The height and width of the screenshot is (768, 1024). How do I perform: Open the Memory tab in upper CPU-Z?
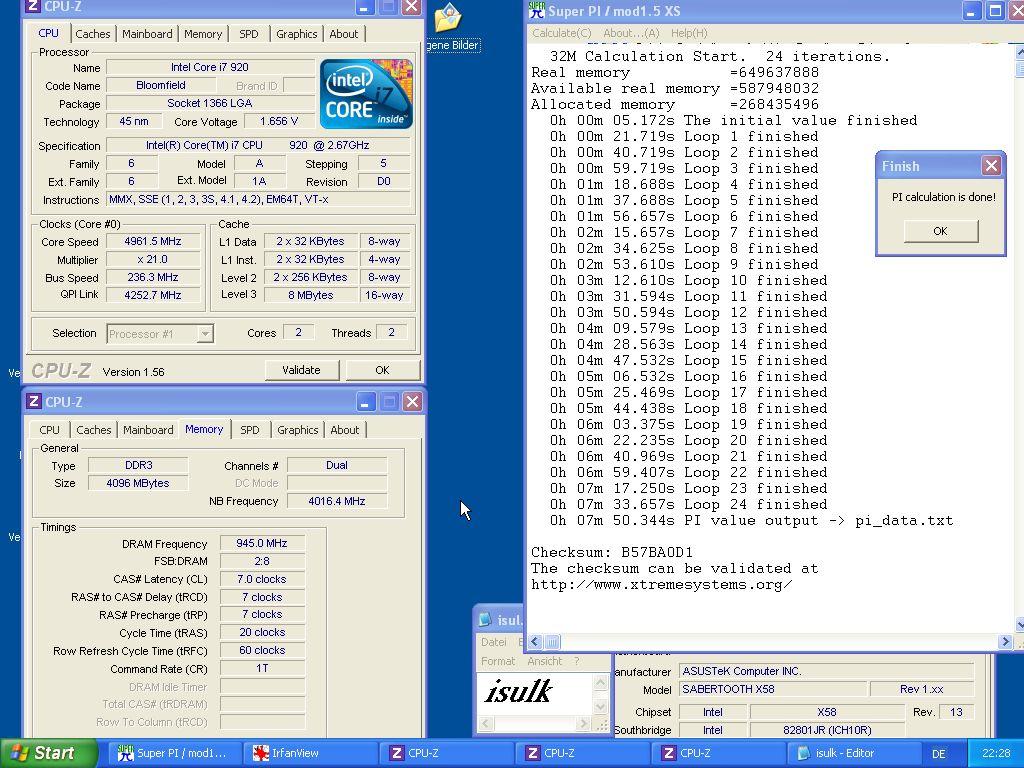(202, 34)
